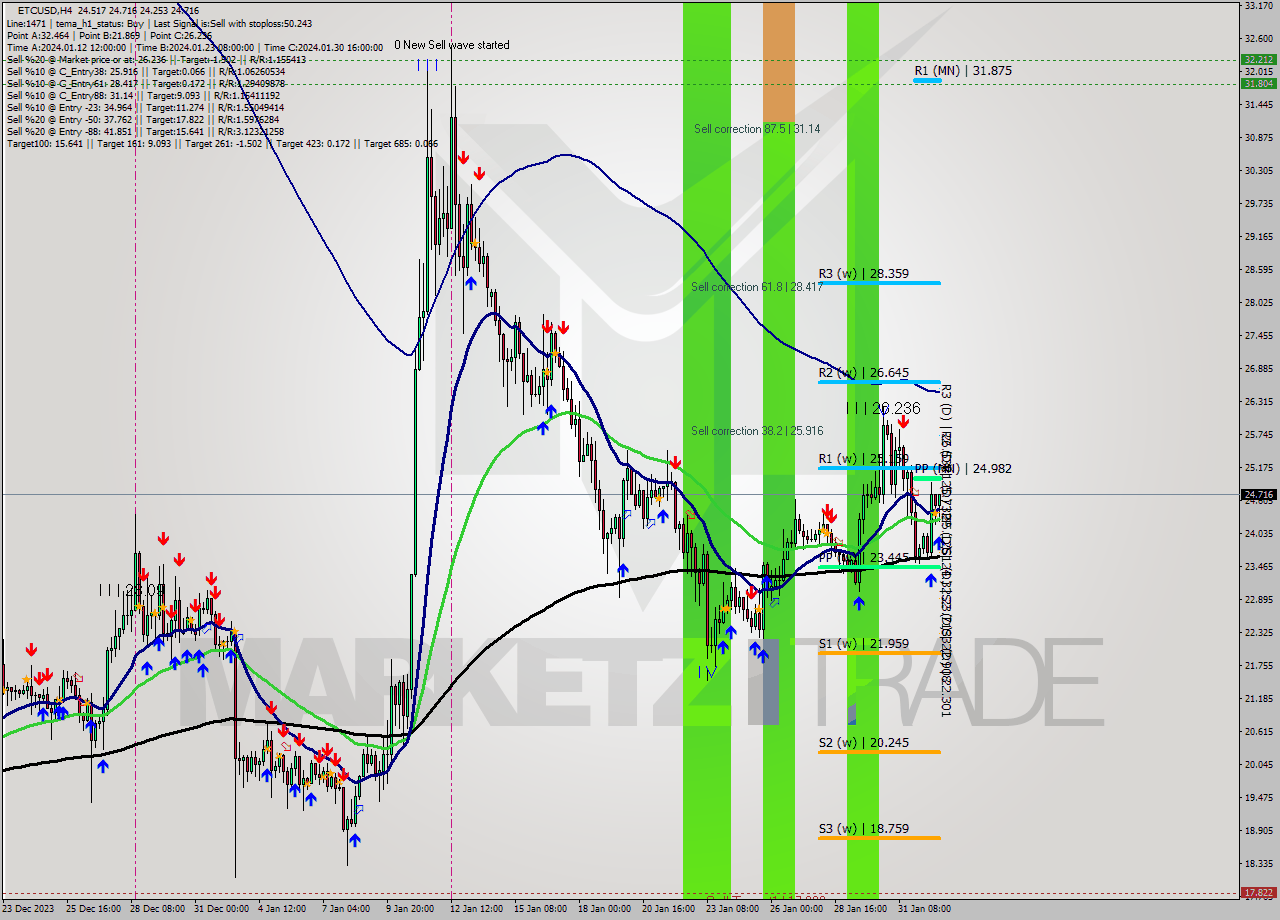Image resolution: width=1280 pixels, height=920 pixels.
Task: Select the '0 New Sell wave started' label
Action: point(451,45)
